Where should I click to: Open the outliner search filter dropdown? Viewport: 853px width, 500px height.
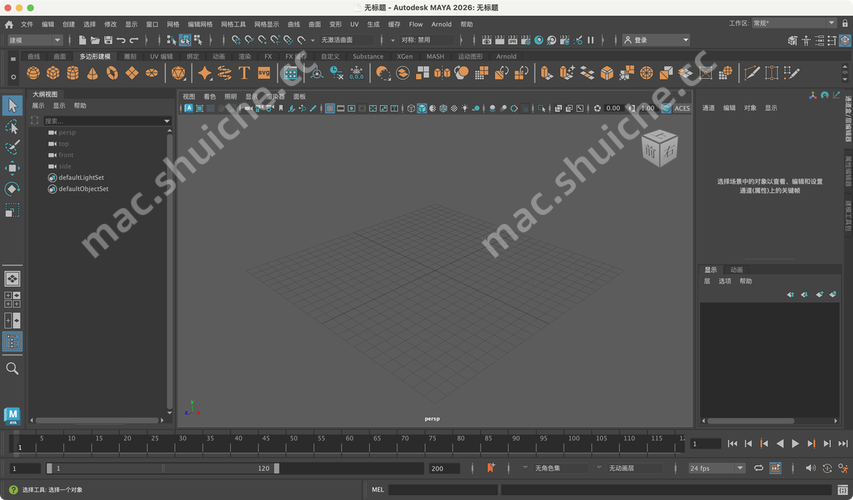[x=167, y=121]
